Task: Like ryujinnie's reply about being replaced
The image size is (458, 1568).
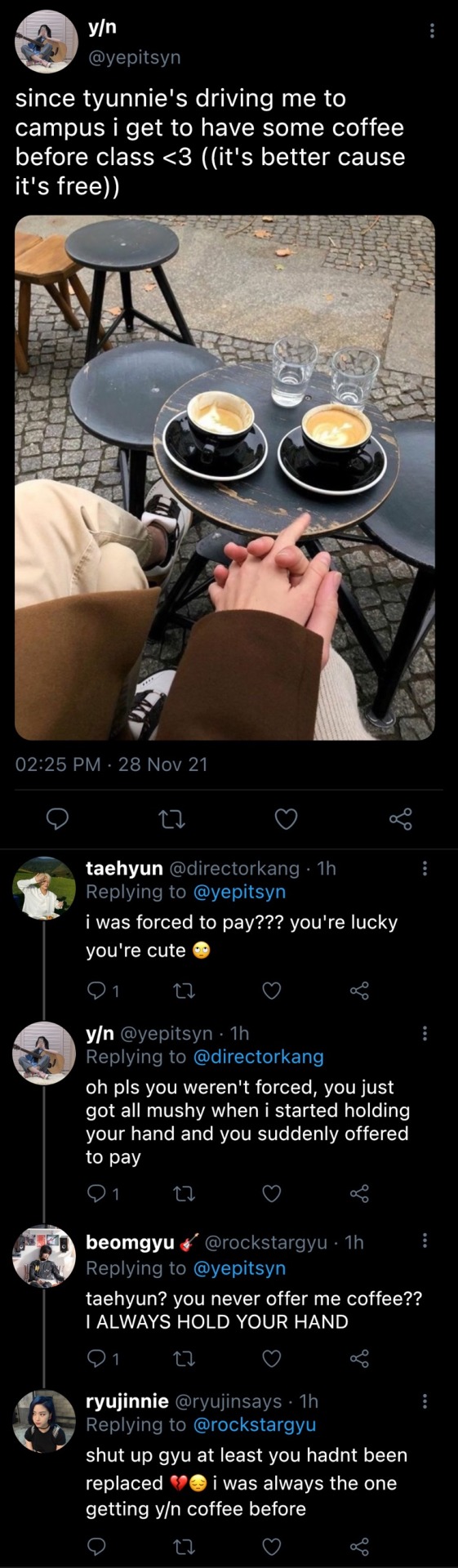Action: click(x=272, y=1547)
